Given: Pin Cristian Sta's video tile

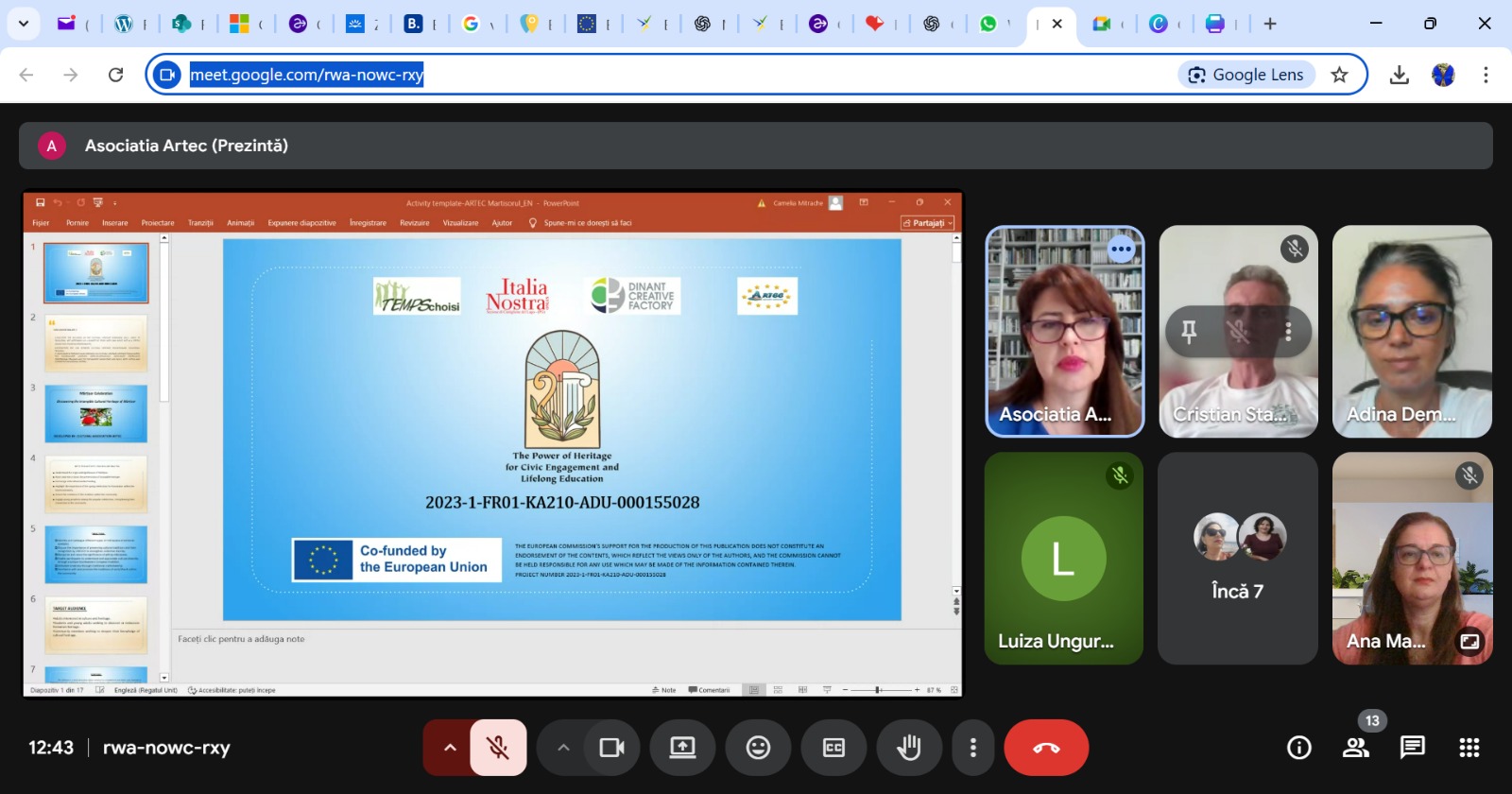Looking at the screenshot, I should coord(1189,331).
